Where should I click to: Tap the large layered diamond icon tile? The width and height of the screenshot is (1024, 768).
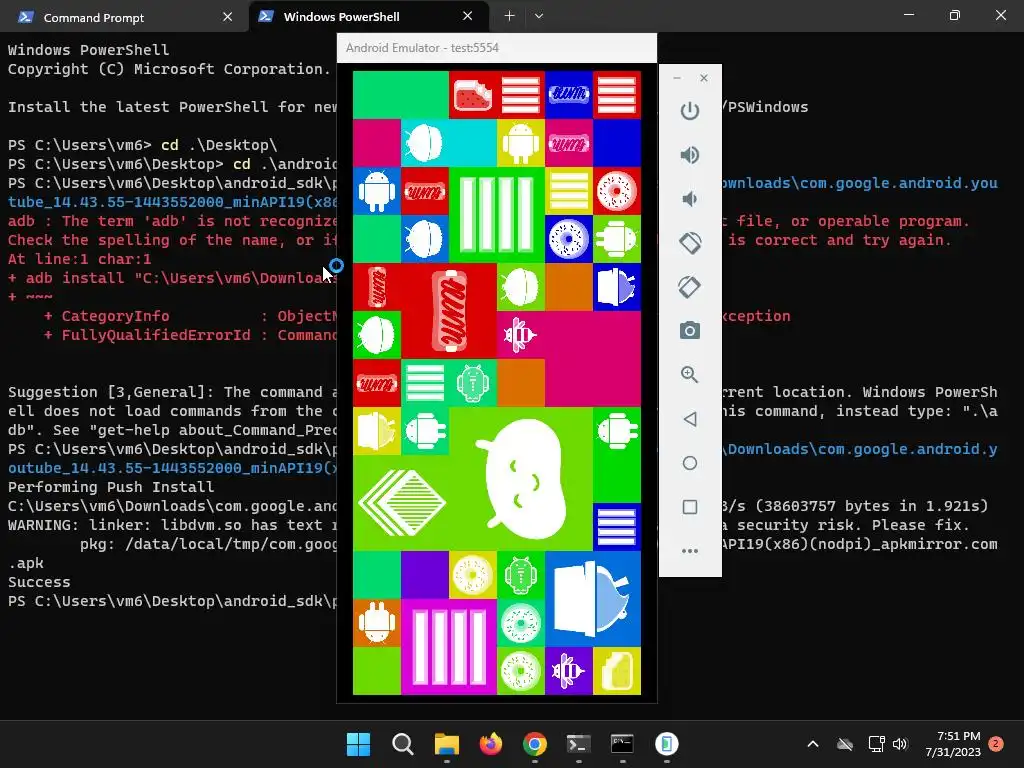pos(401,503)
